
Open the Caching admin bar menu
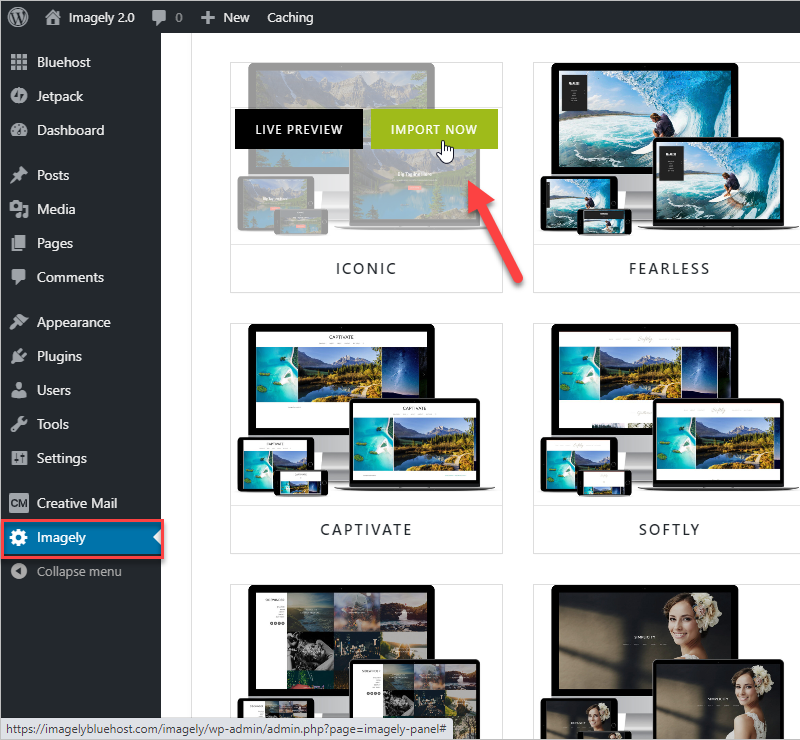pyautogui.click(x=290, y=17)
